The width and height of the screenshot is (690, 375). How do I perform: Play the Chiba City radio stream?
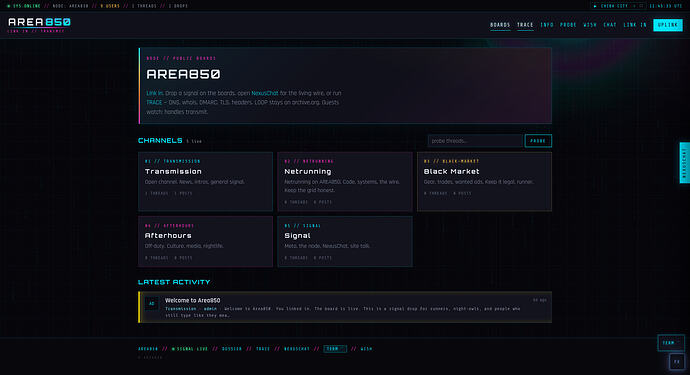[595, 6]
